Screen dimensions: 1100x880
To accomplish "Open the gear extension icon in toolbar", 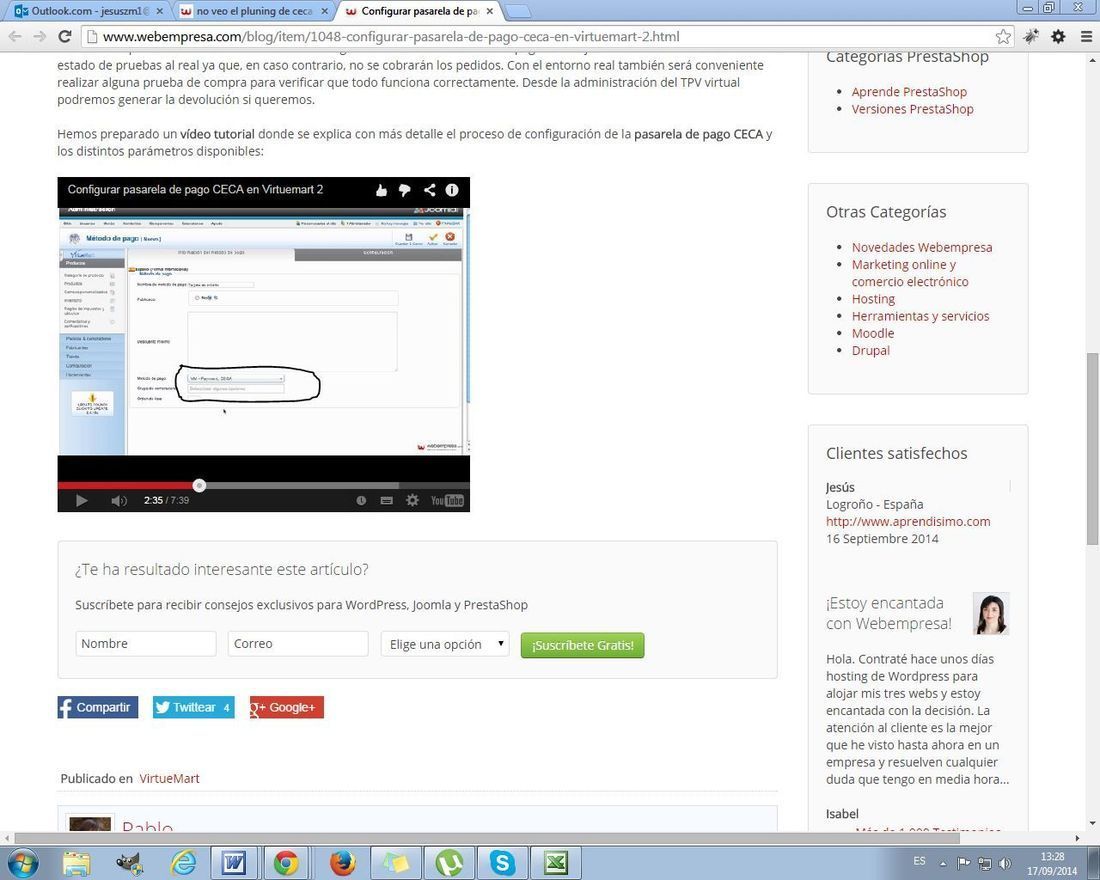I will tap(1058, 36).
